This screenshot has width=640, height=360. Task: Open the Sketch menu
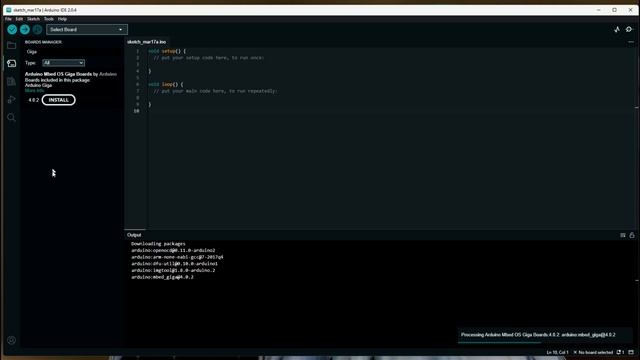pos(33,19)
